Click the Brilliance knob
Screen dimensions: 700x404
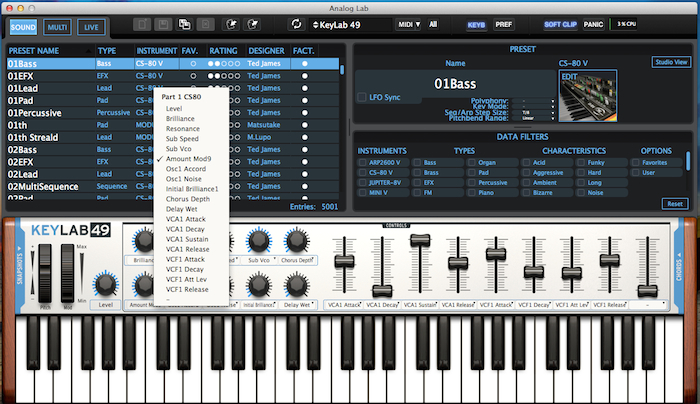[143, 241]
